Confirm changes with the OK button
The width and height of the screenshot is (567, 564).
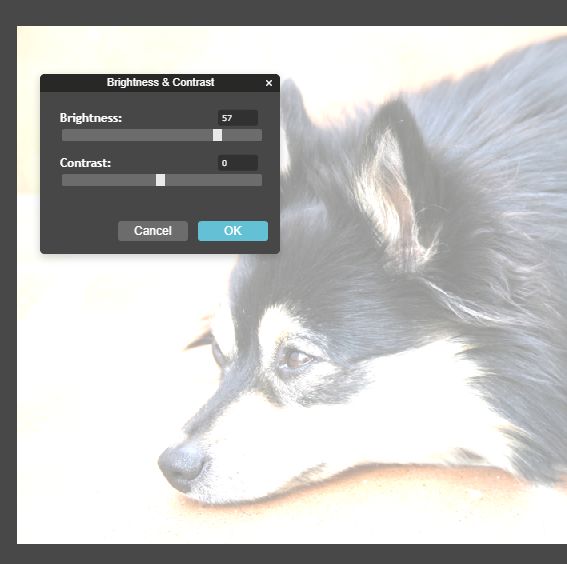233,231
